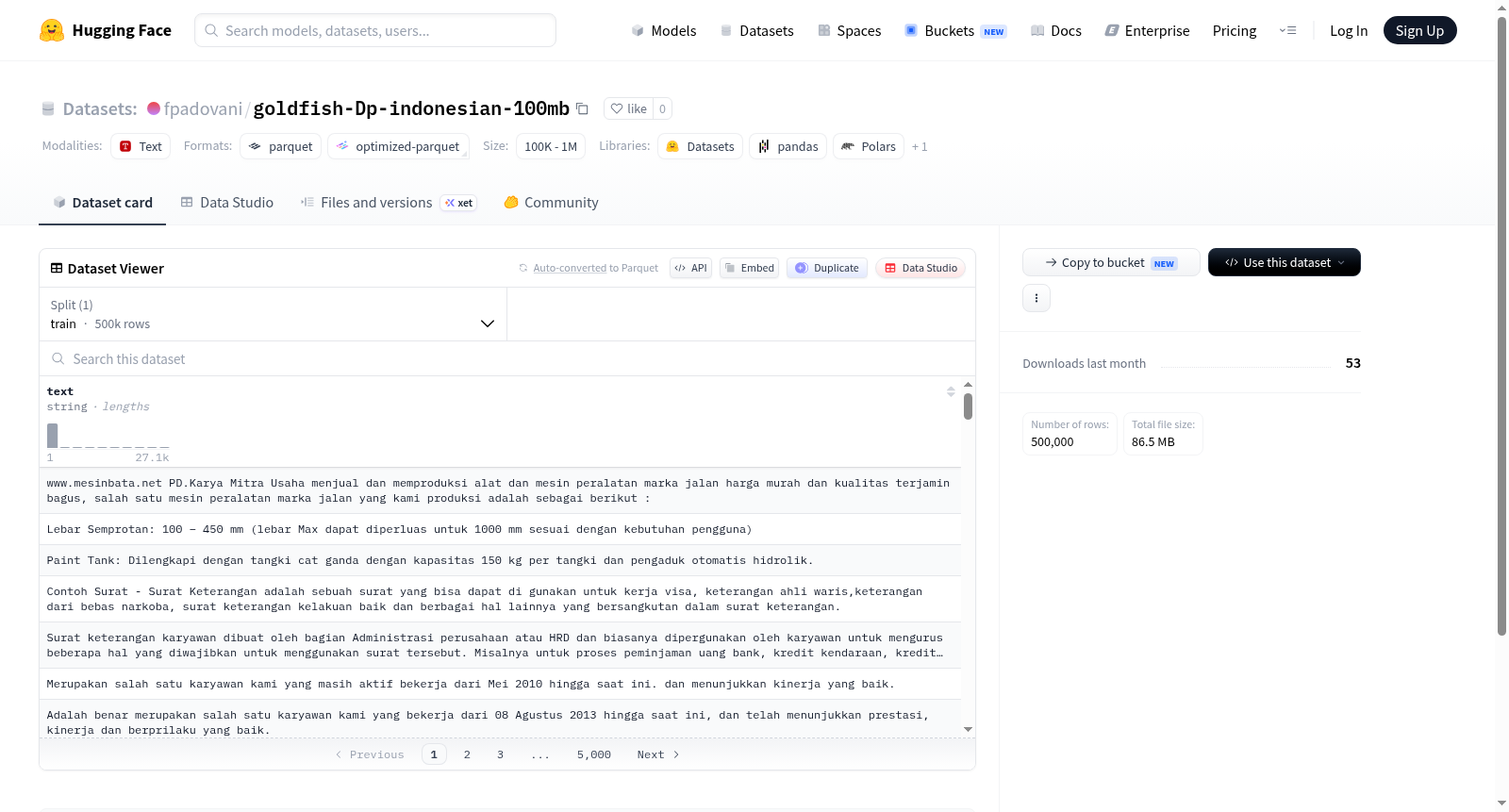Click the fpadovani user avatar
Screen dimensions: 1509x812
154,108
